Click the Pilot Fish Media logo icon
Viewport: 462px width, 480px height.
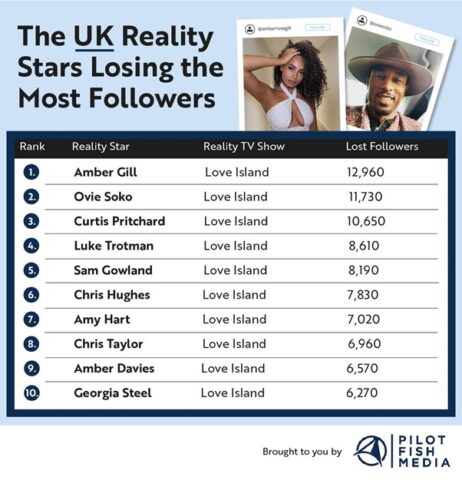click(371, 451)
